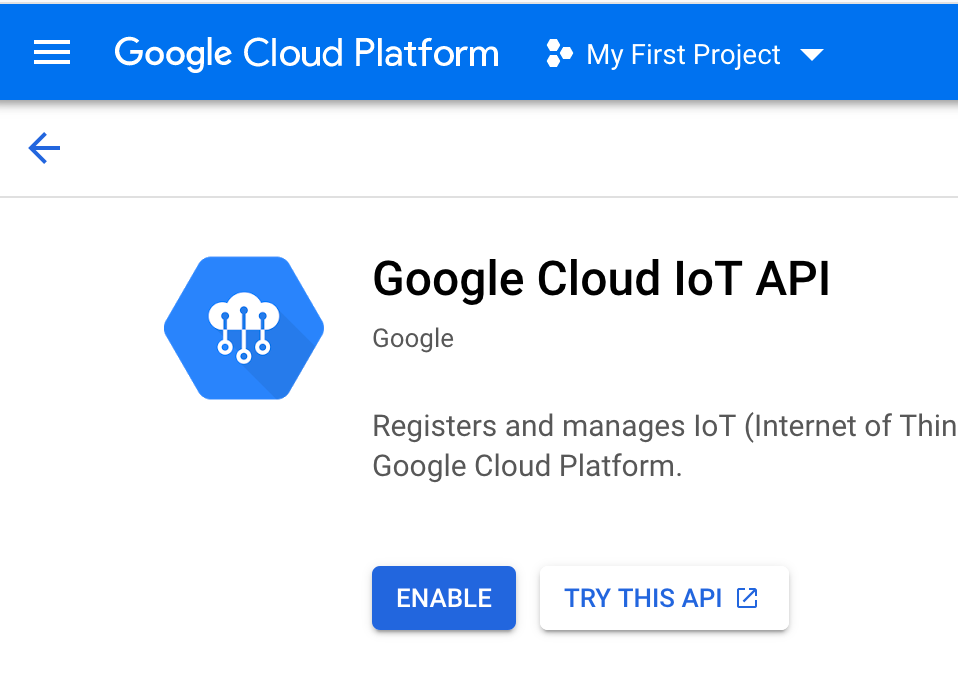958x676 pixels.
Task: Select the Google Cloud IoT API title
Action: pos(601,279)
